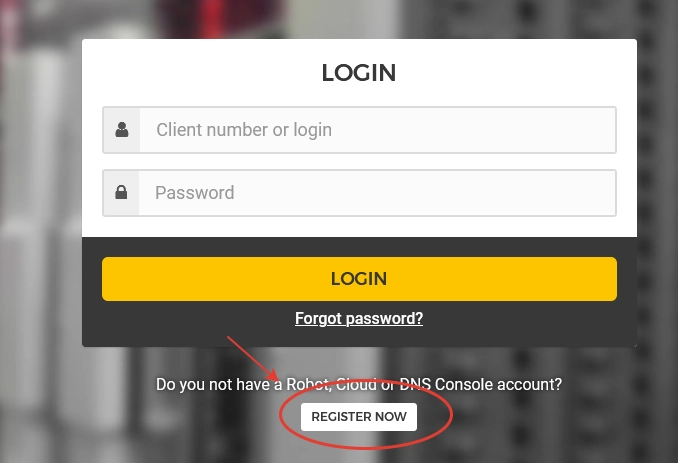Viewport: 678px width, 463px height.
Task: Focus the Client number or login field
Action: pyautogui.click(x=377, y=130)
